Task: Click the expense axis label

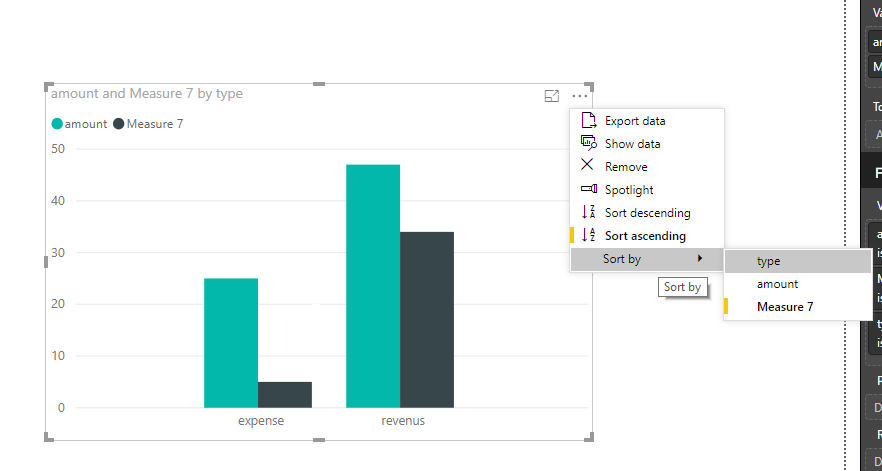Action: pyautogui.click(x=261, y=421)
